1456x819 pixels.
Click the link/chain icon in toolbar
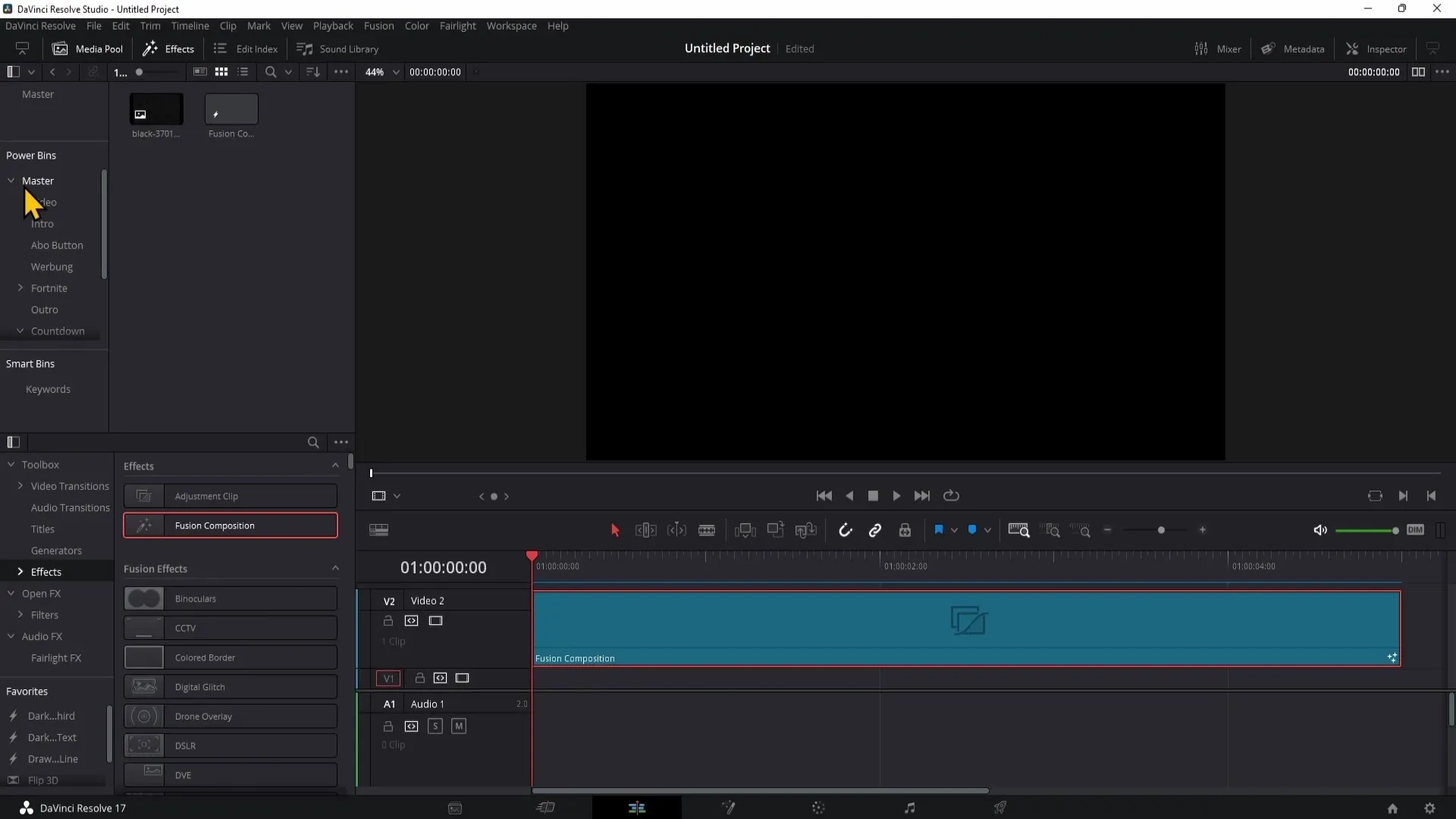875,530
